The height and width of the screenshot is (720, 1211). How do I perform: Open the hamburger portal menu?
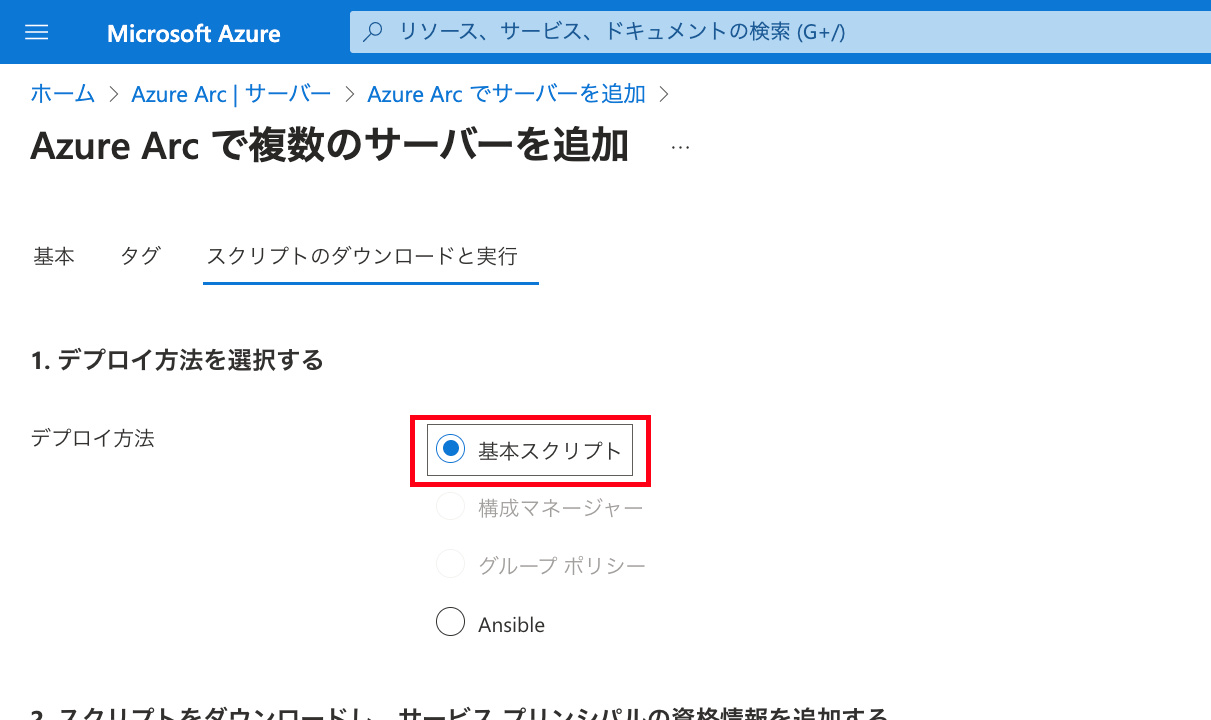(x=37, y=32)
